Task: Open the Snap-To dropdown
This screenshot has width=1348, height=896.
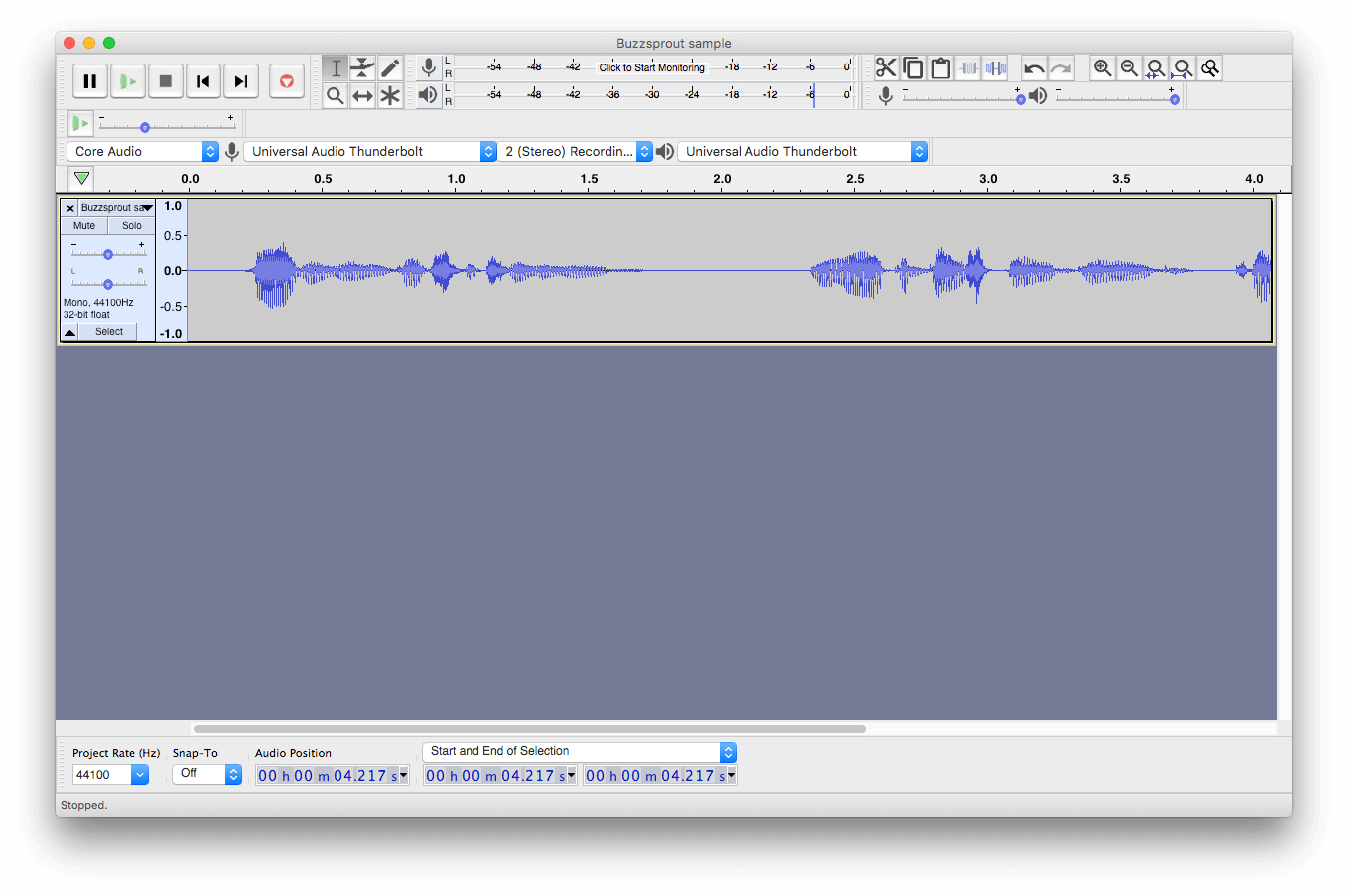Action: (x=206, y=774)
